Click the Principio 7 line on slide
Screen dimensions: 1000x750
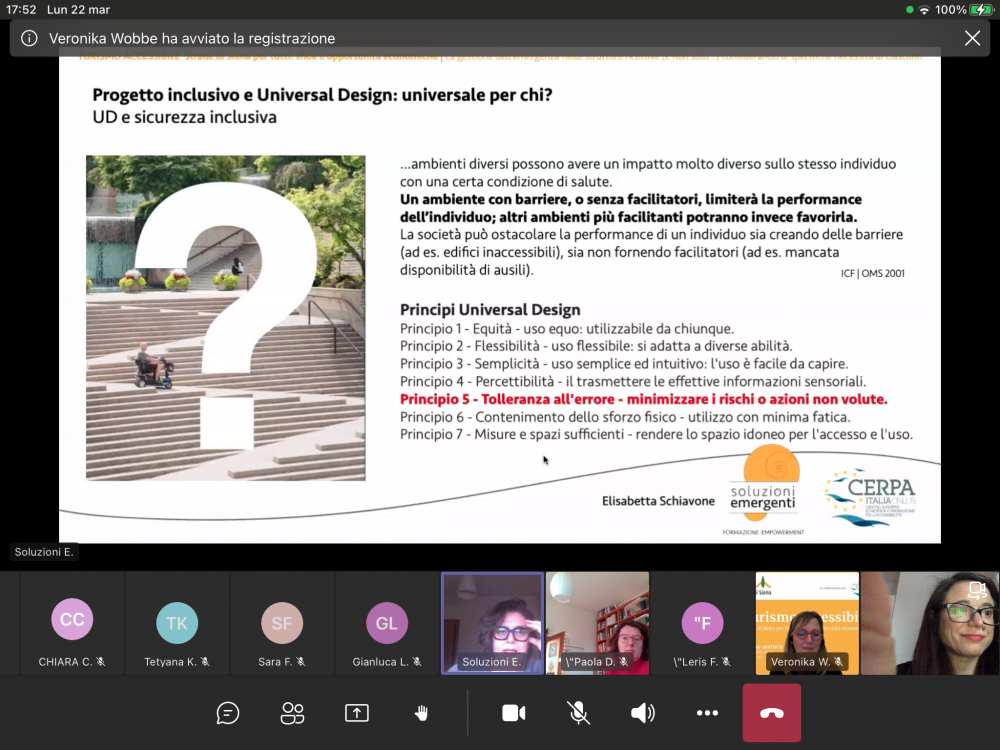(656, 434)
